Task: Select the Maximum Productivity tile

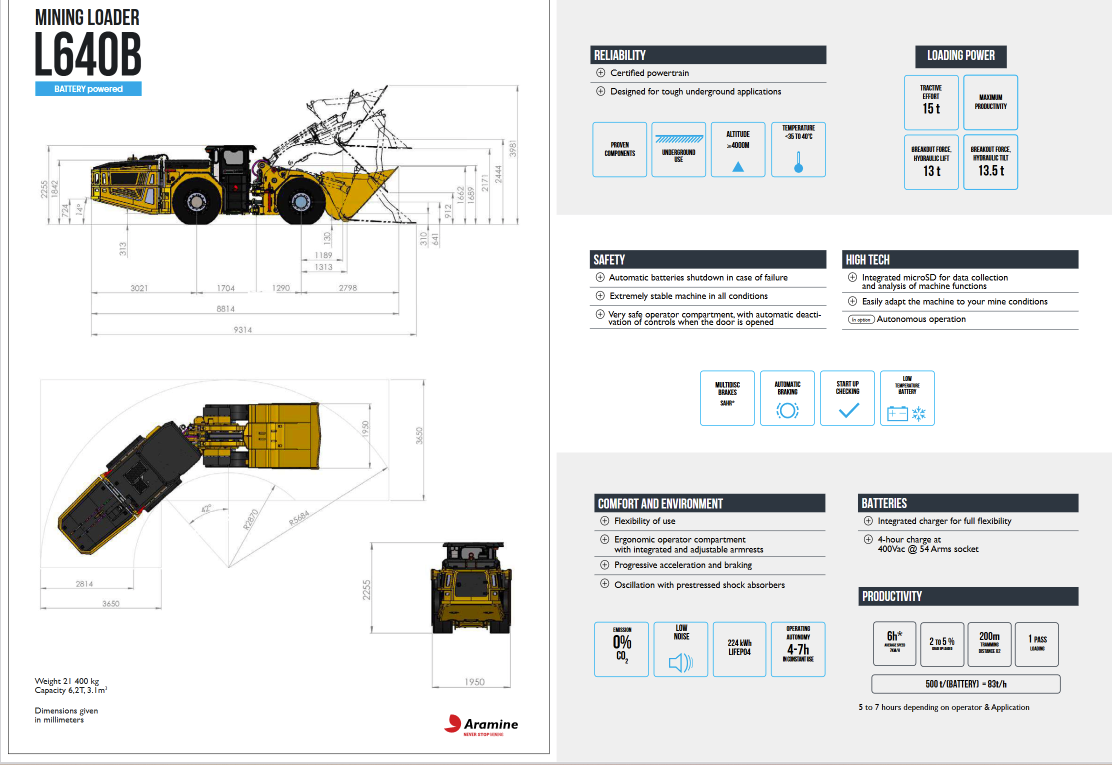Action: tap(991, 102)
